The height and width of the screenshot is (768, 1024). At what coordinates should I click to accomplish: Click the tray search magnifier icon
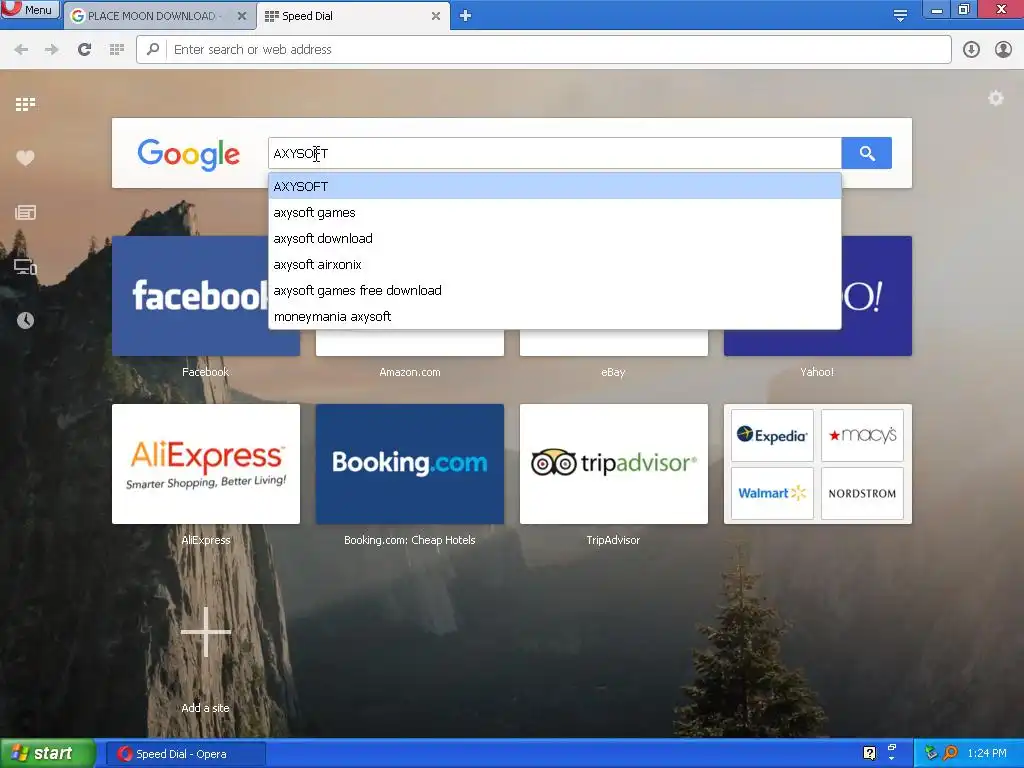951,754
